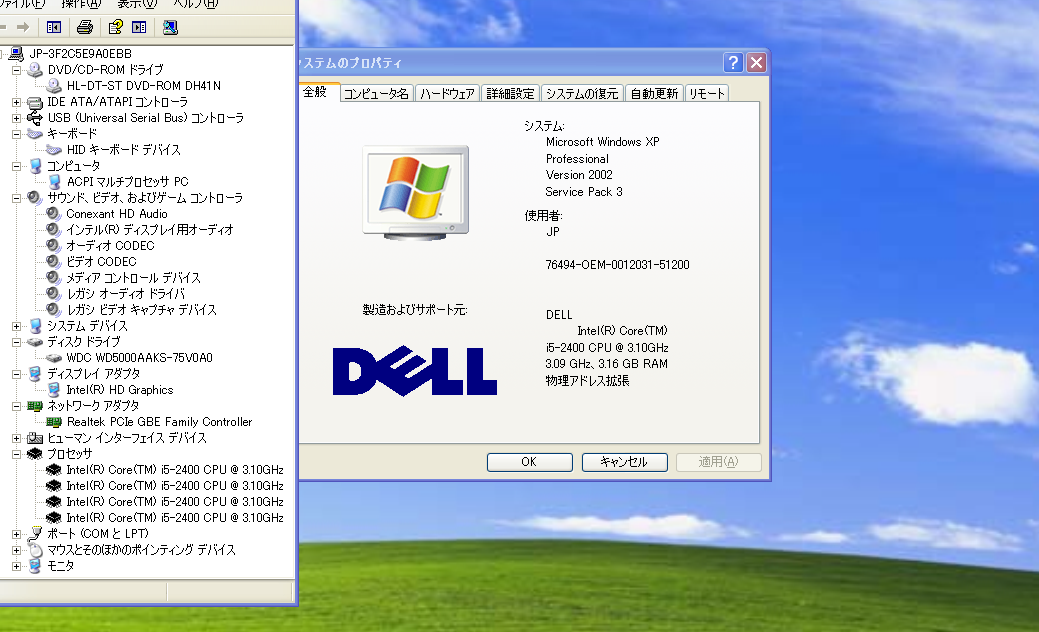Click the properties help toolbar icon
The height and width of the screenshot is (632, 1039).
[115, 27]
